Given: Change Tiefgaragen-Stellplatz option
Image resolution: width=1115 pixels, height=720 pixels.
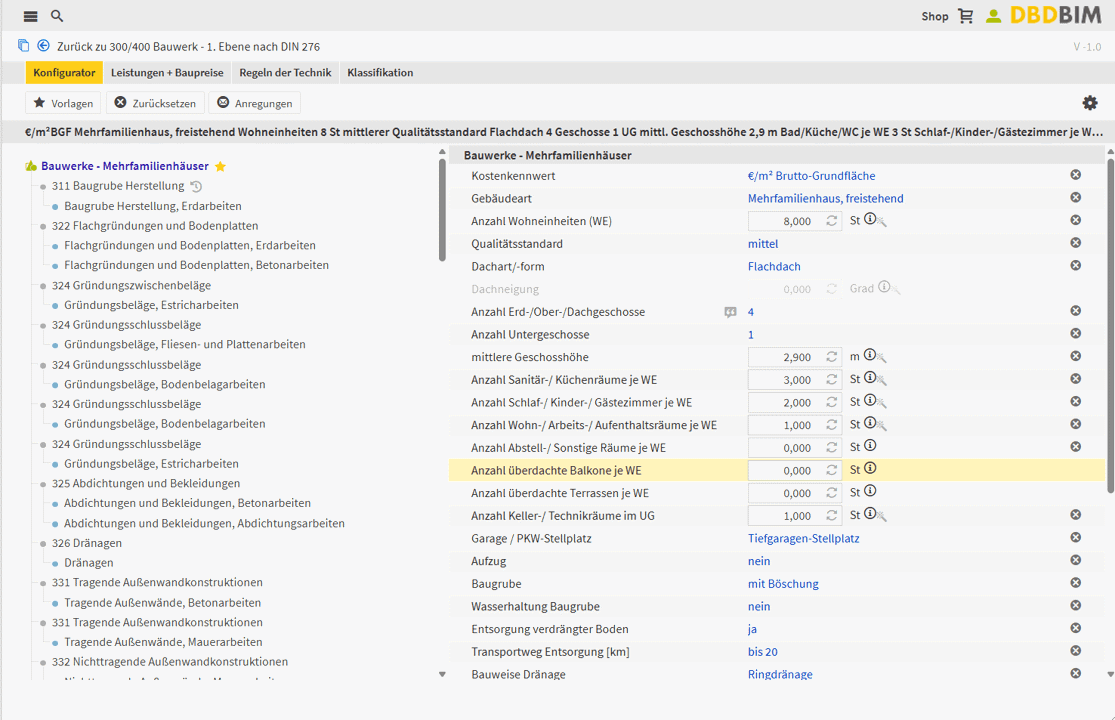Looking at the screenshot, I should 804,539.
